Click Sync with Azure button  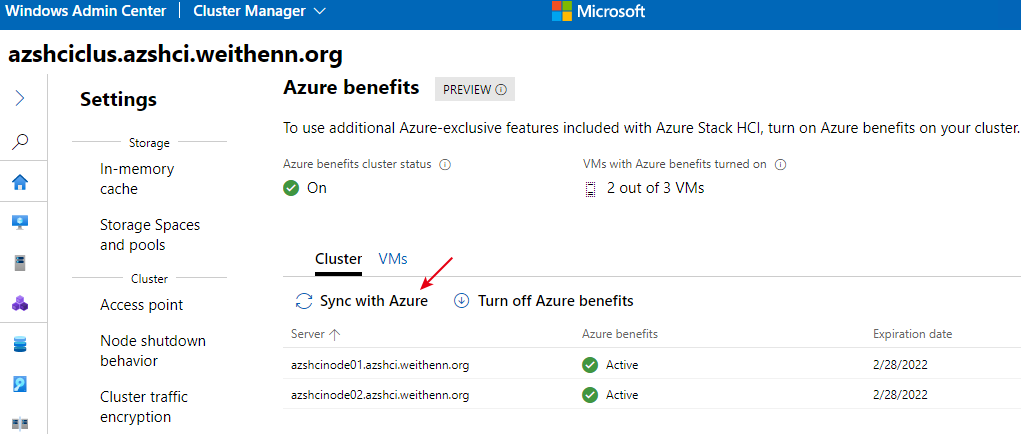[x=361, y=301]
